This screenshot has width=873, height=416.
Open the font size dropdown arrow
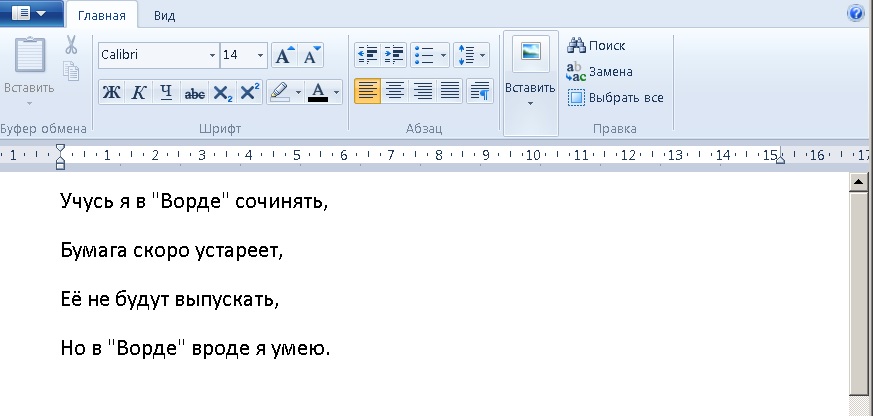coord(260,55)
